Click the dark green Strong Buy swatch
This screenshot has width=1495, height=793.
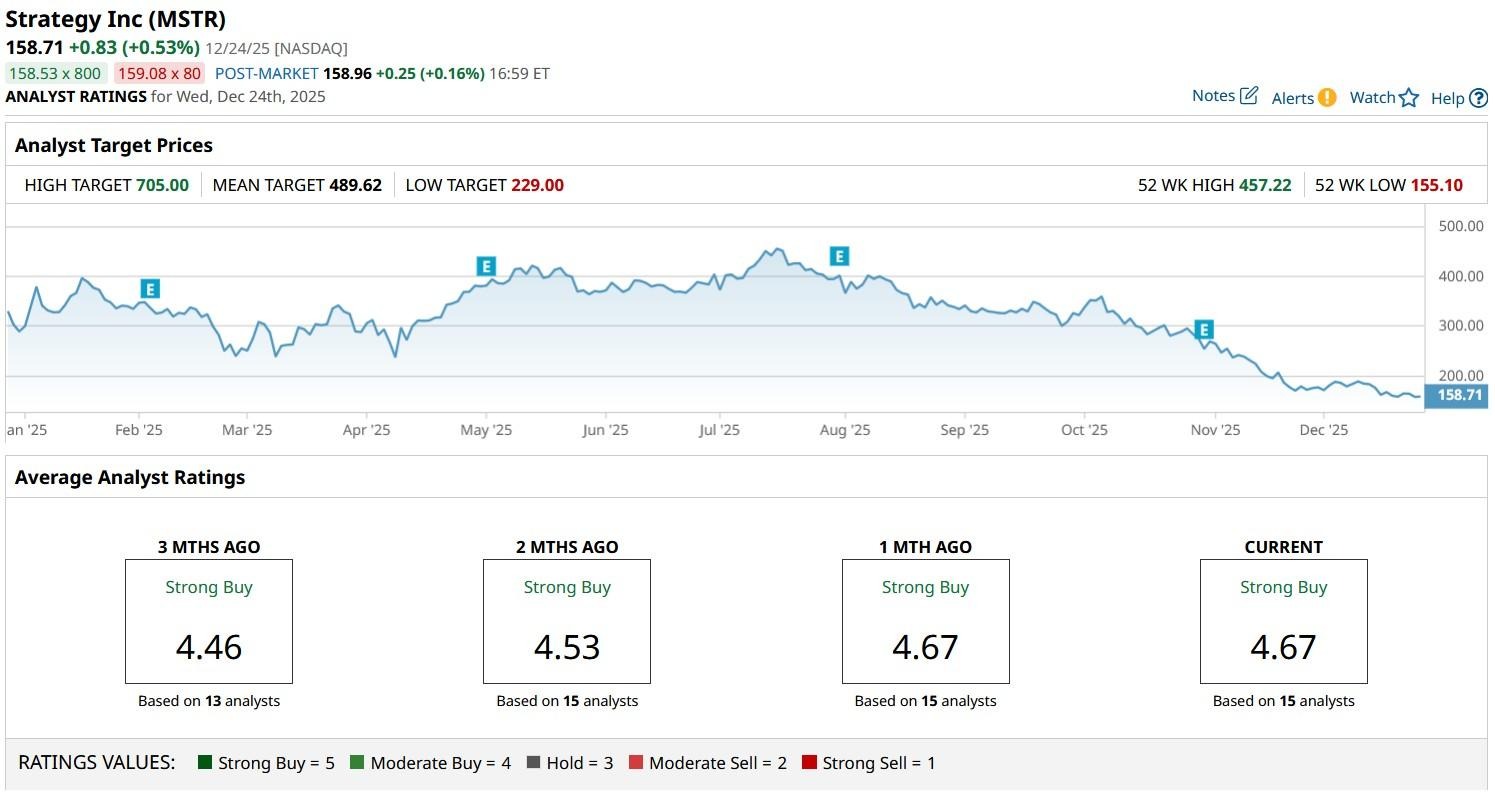pos(206,763)
